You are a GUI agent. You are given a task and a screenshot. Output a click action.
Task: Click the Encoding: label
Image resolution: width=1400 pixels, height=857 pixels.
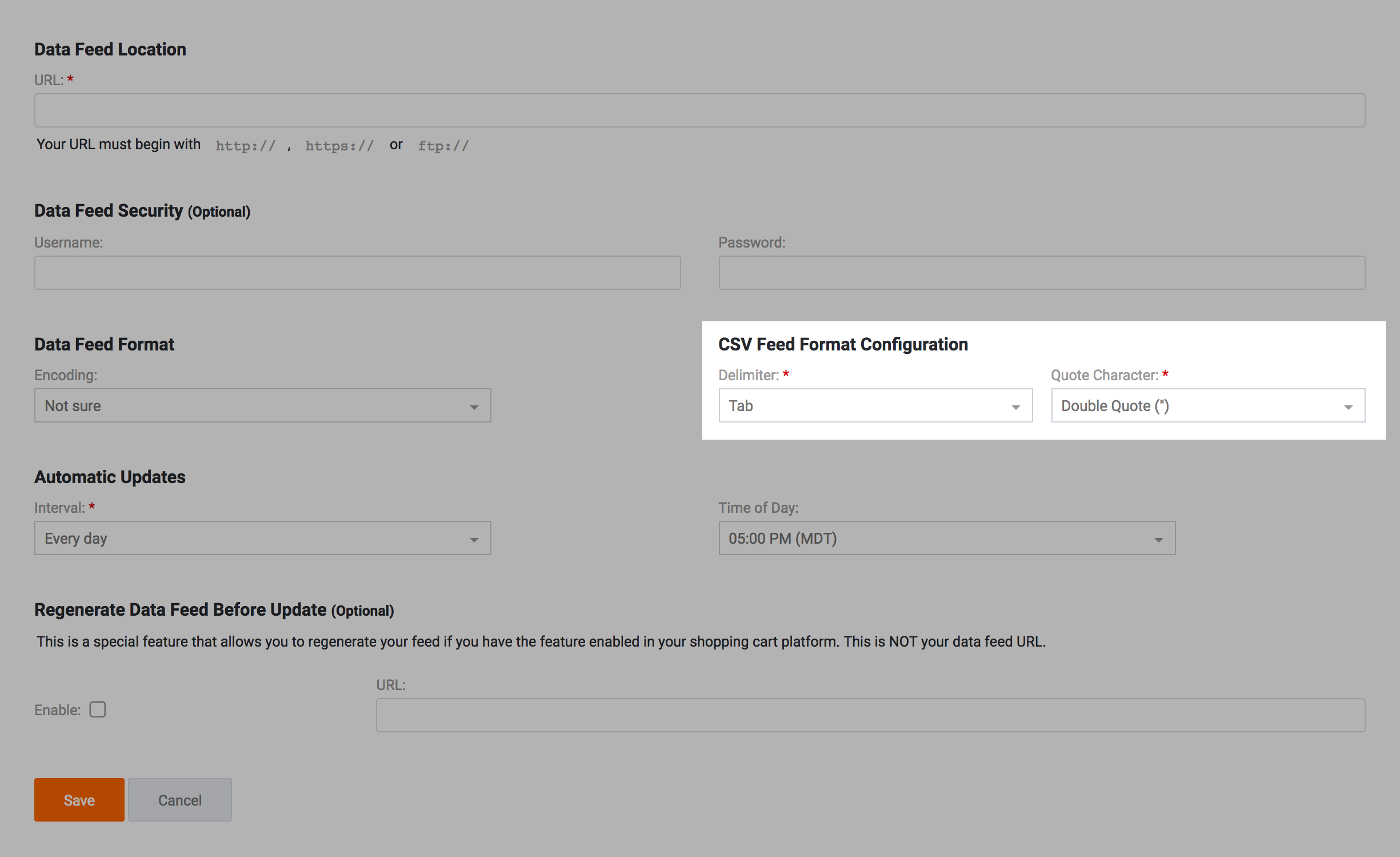66,375
